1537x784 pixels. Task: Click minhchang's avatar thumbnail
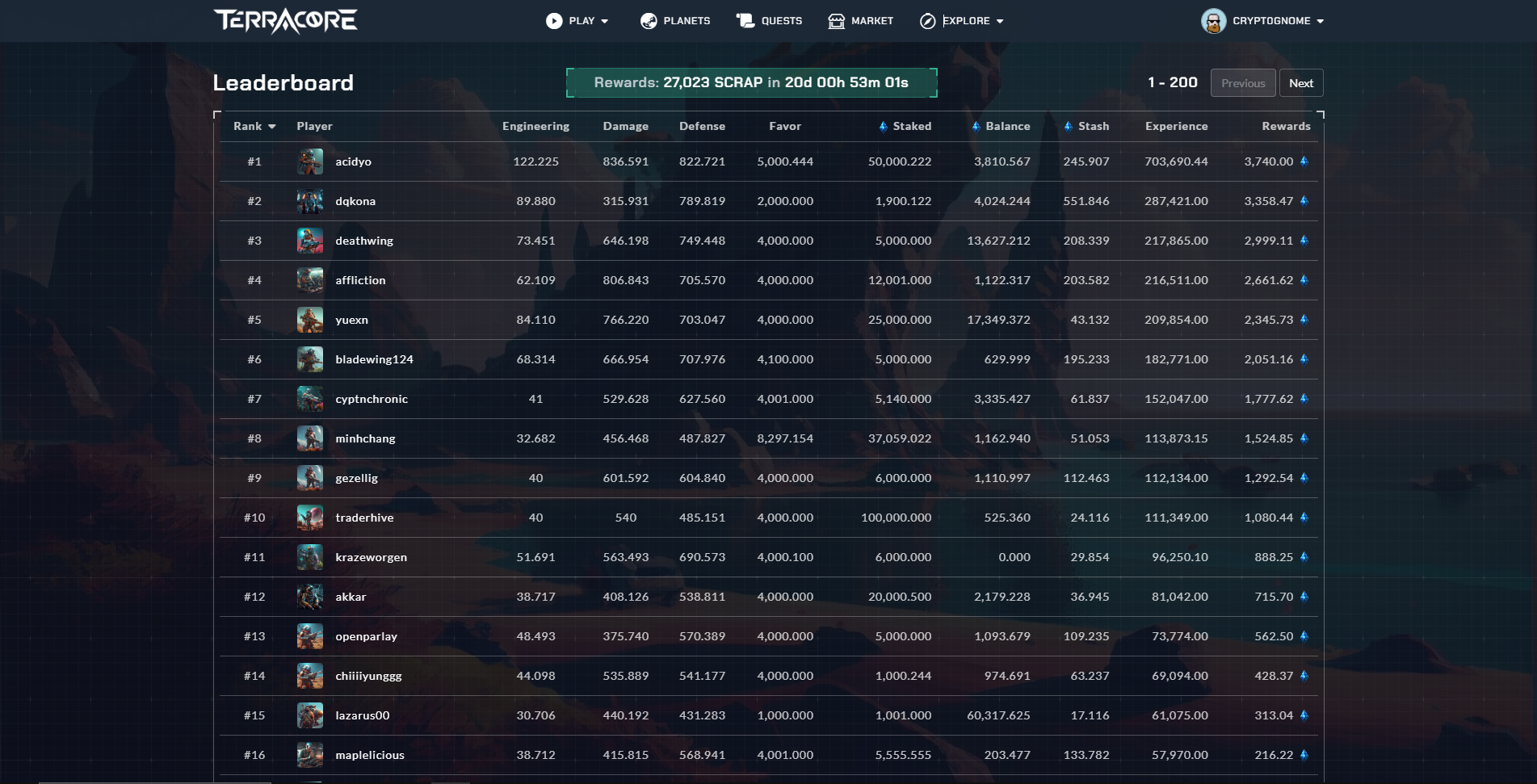(x=310, y=438)
